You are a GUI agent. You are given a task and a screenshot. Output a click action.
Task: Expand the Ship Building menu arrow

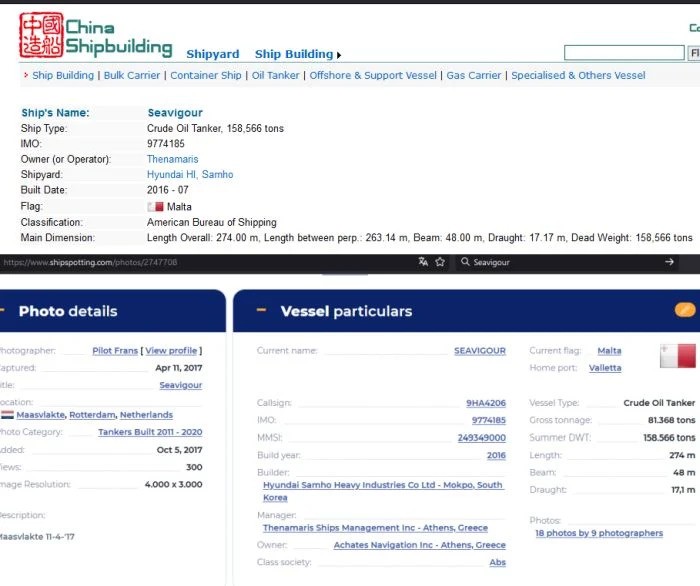pyautogui.click(x=339, y=55)
